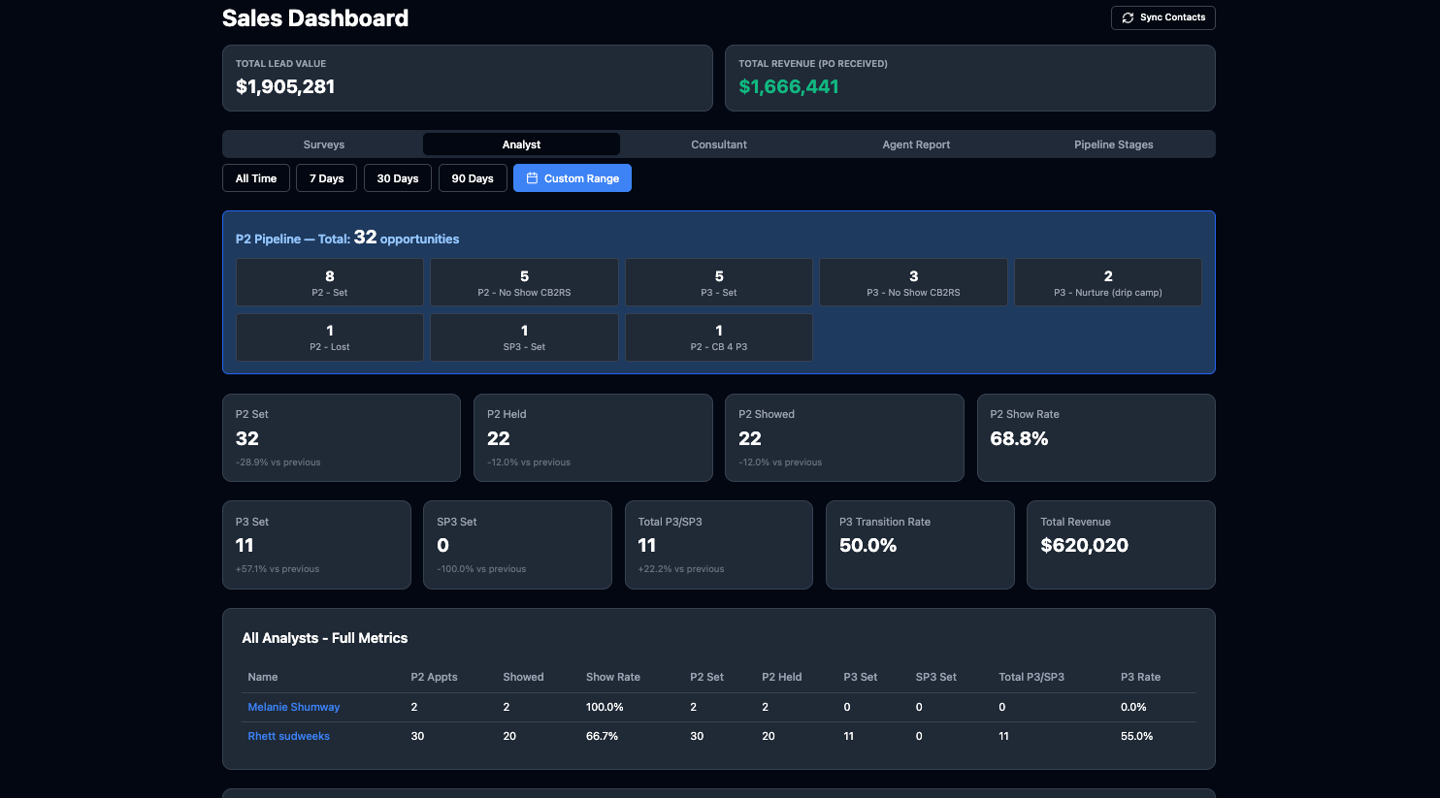This screenshot has width=1440, height=798.
Task: Select the Pipeline Stages tab
Action: point(1114,144)
